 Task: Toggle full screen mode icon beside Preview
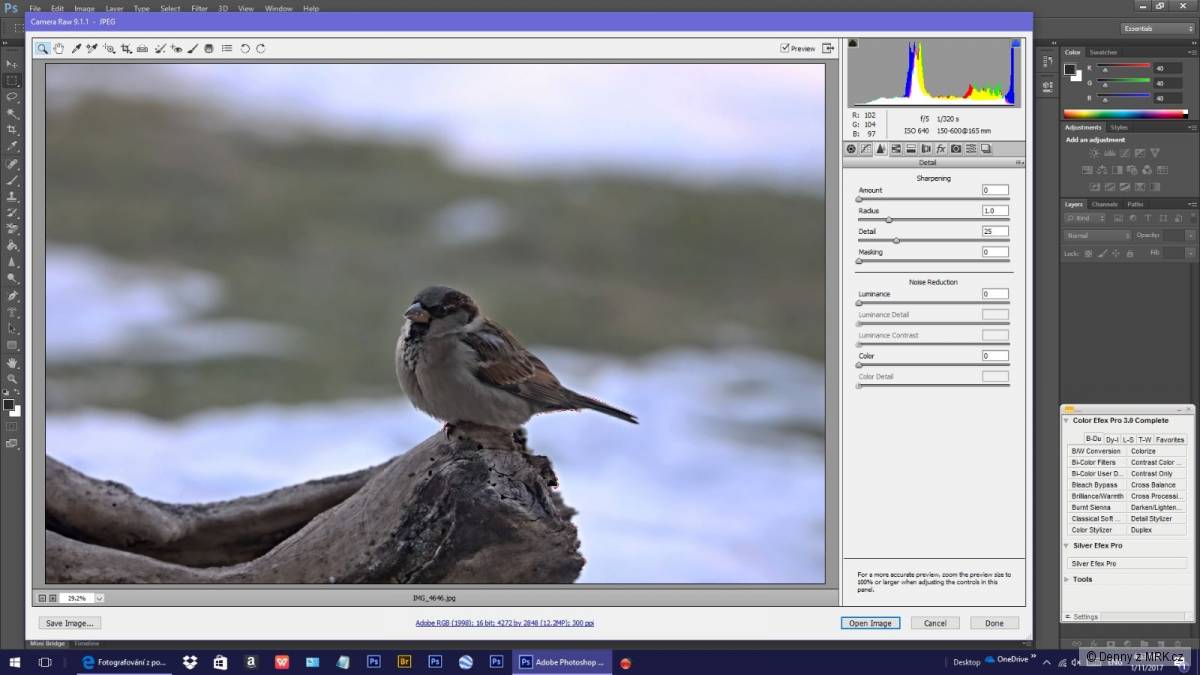click(828, 48)
